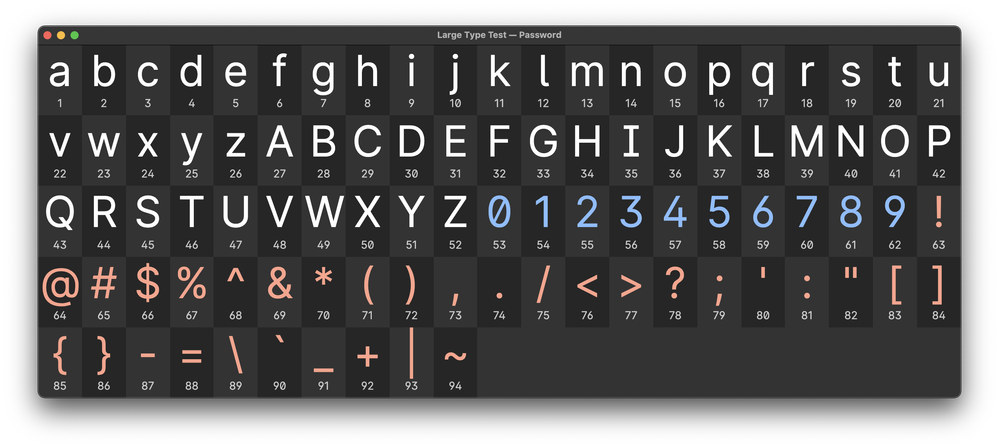This screenshot has width=999, height=448.
Task: Click the opening curly brace { cell
Action: point(60,358)
